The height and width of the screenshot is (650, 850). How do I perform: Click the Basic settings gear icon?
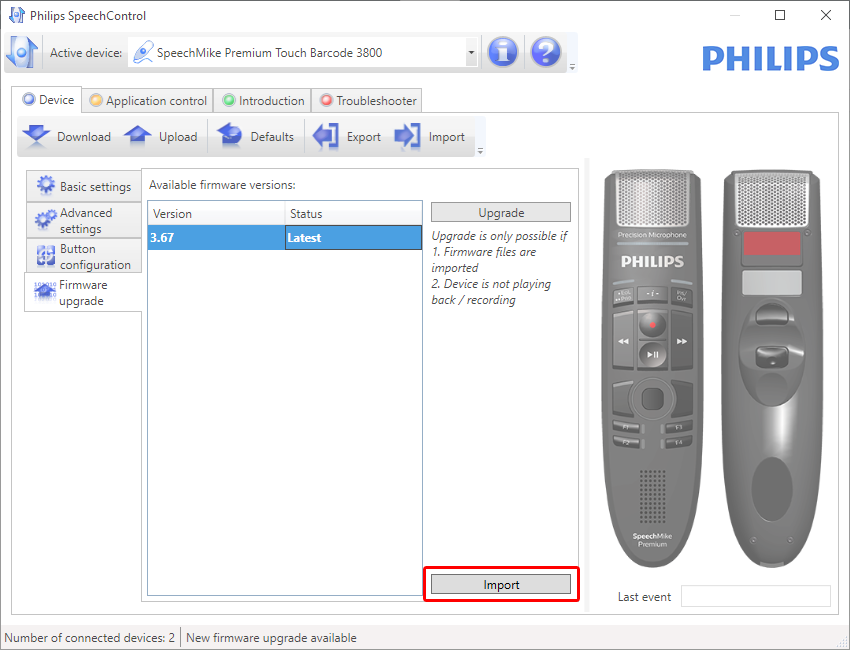(x=46, y=185)
